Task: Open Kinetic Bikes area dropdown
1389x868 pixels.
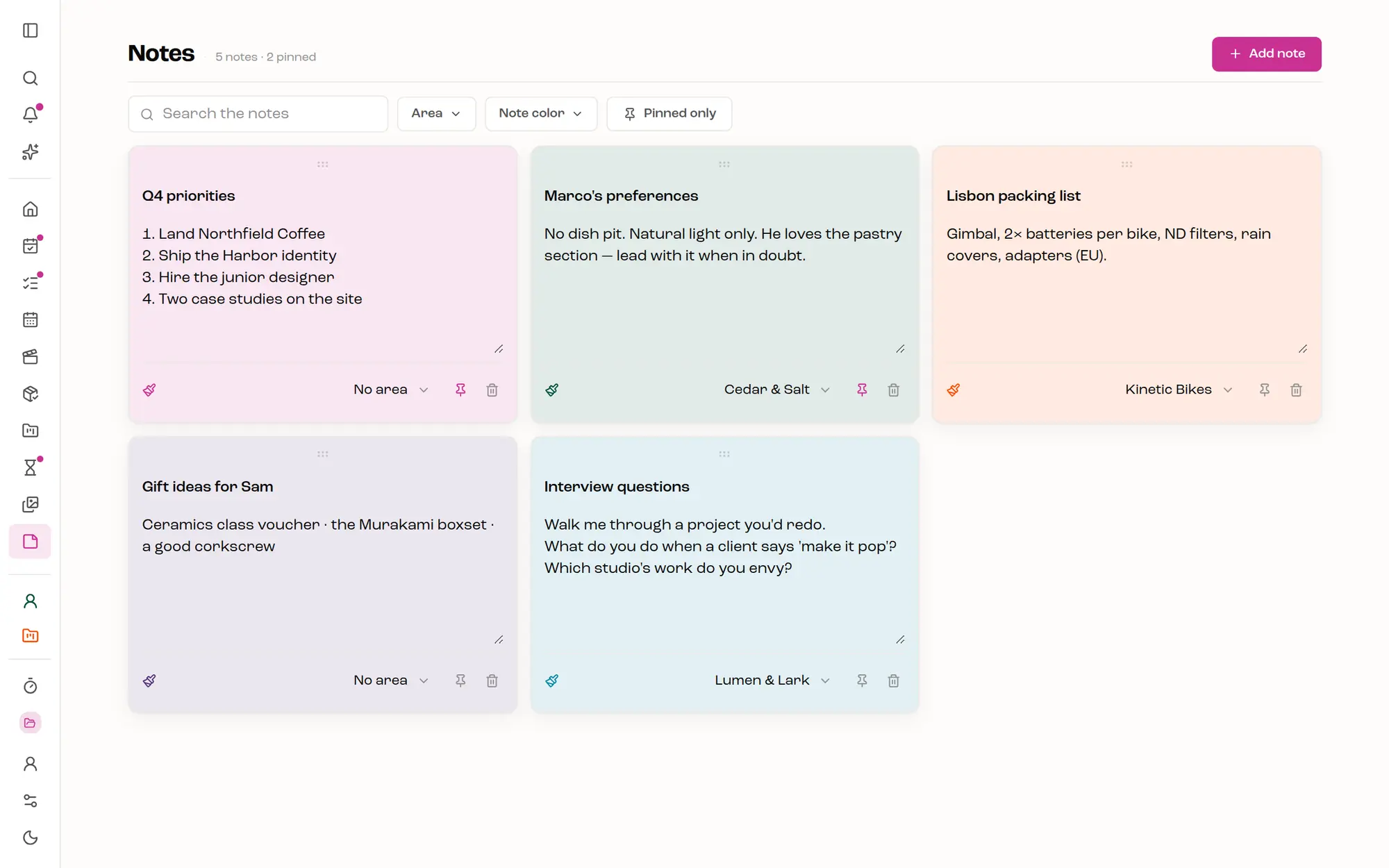Action: (x=1179, y=390)
